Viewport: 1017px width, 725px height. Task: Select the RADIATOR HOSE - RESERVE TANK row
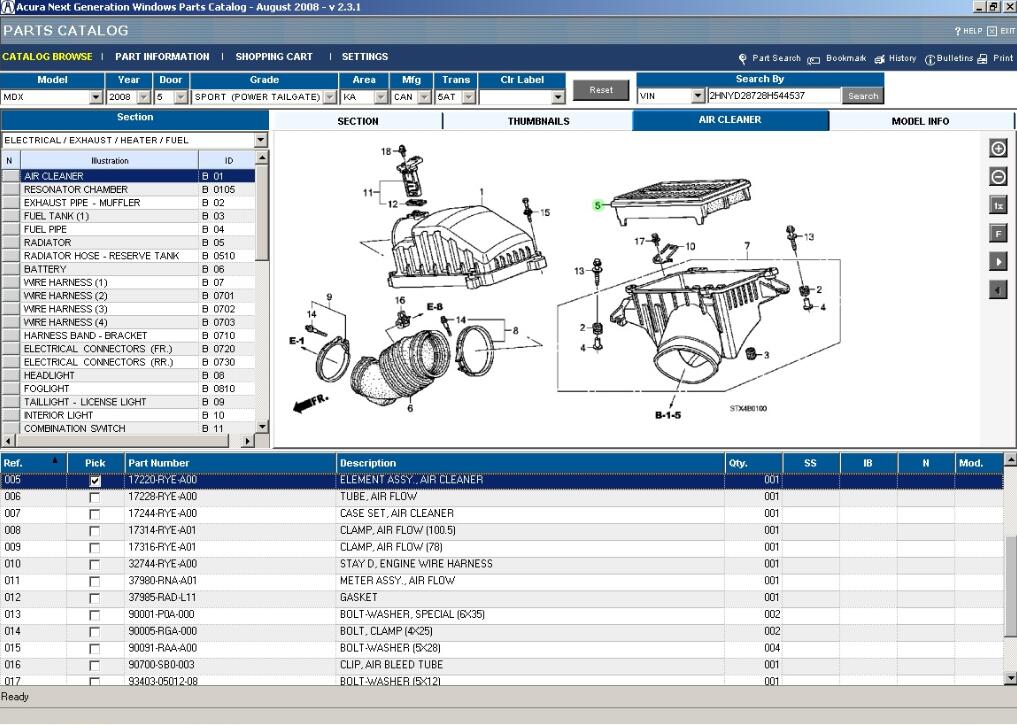pyautogui.click(x=128, y=256)
